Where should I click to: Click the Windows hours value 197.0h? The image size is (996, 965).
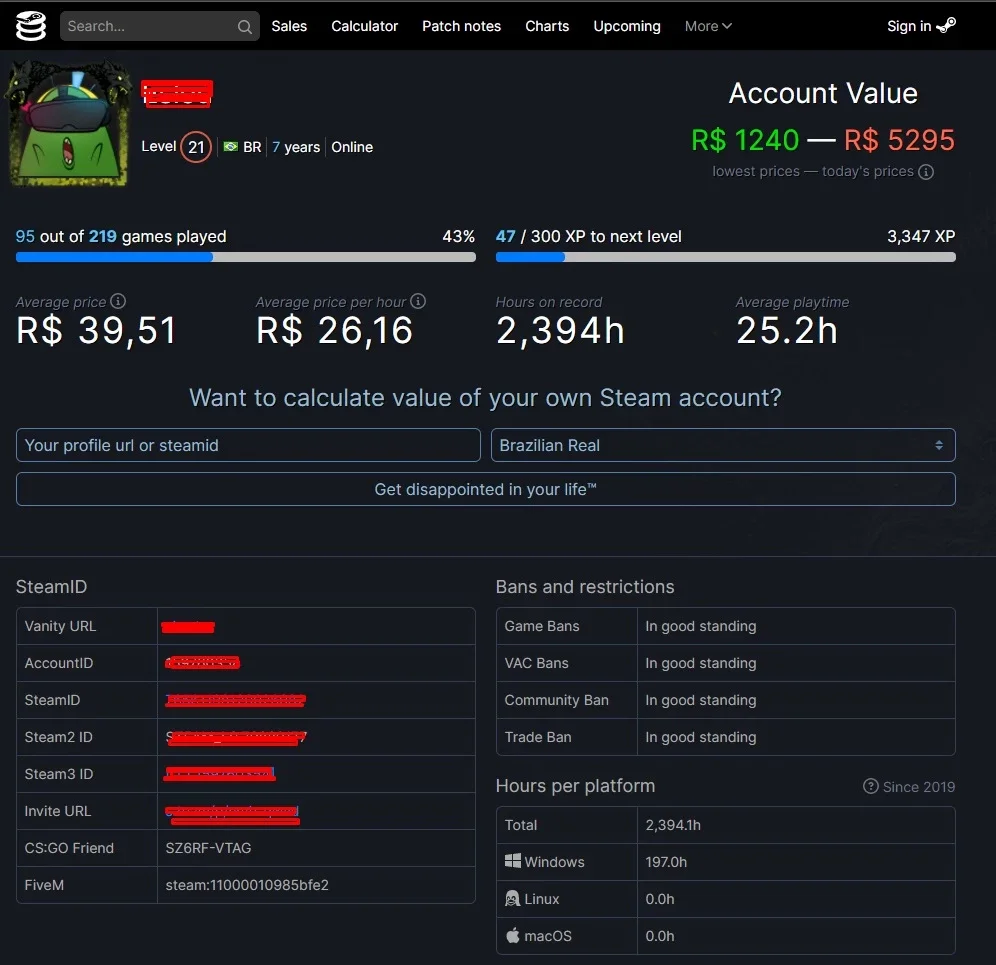(666, 861)
